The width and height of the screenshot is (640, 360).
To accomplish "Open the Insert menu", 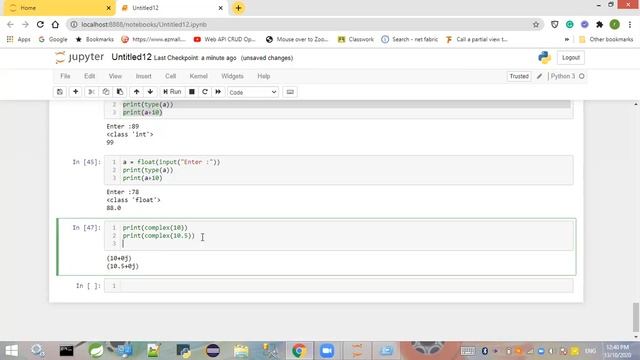I will (143, 76).
